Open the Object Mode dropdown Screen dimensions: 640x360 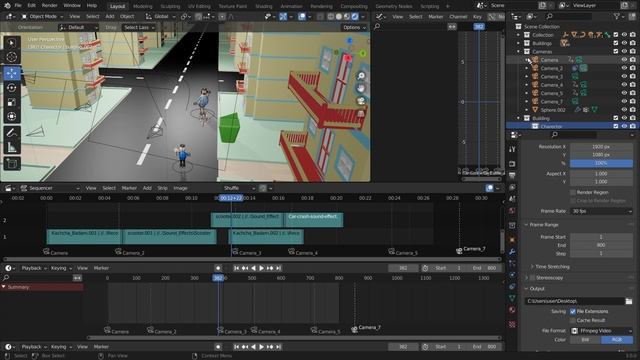[x=42, y=17]
